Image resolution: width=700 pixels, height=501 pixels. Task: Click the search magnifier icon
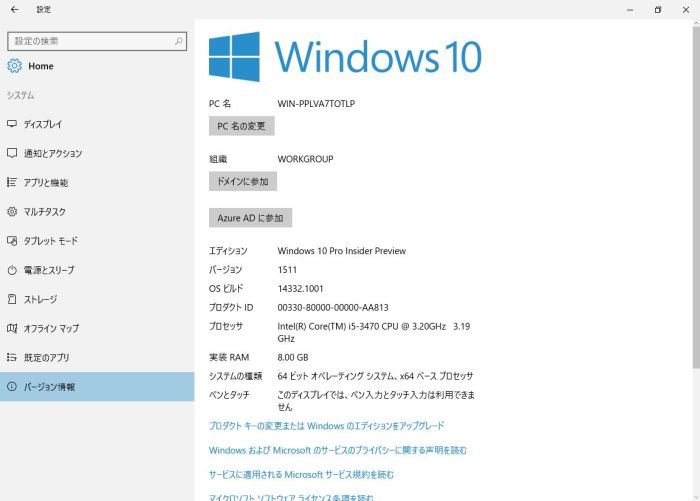(x=179, y=41)
